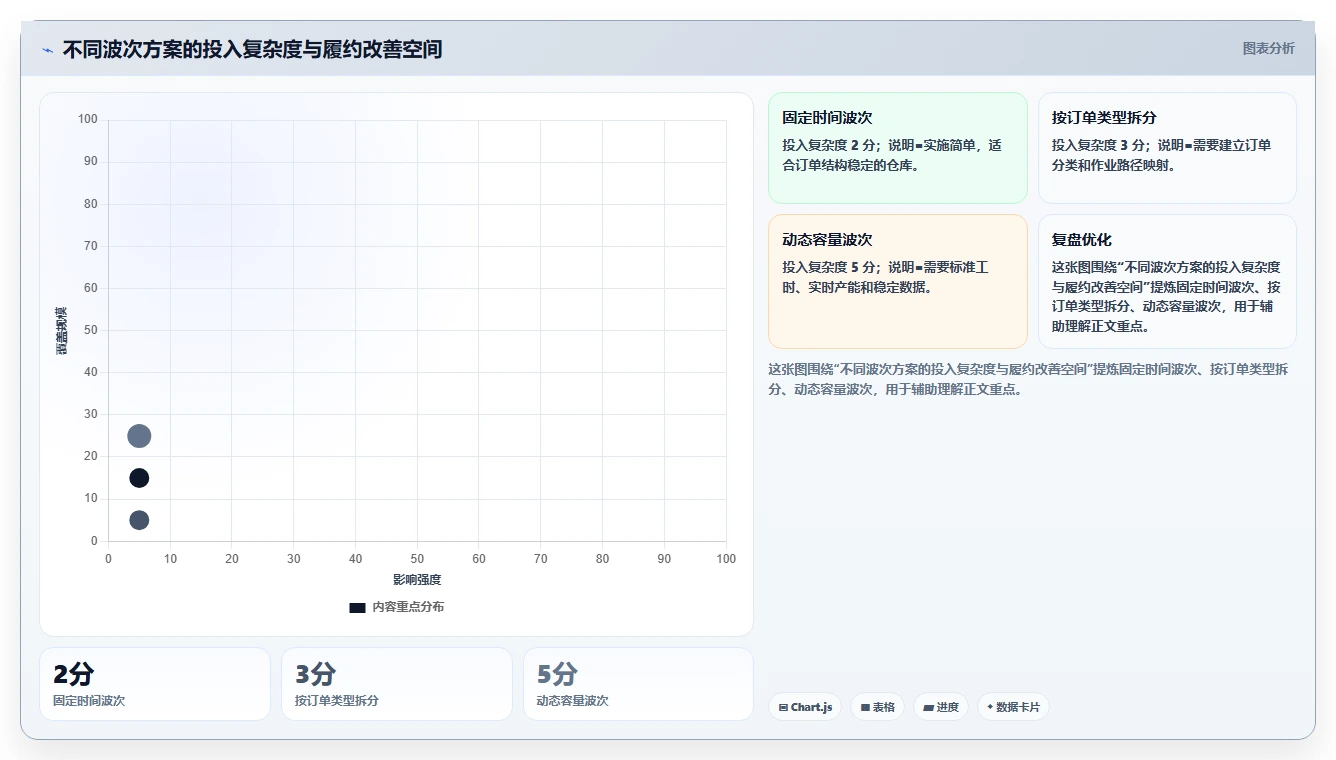Click the 表格 tag
1336x760 pixels.
tap(877, 707)
